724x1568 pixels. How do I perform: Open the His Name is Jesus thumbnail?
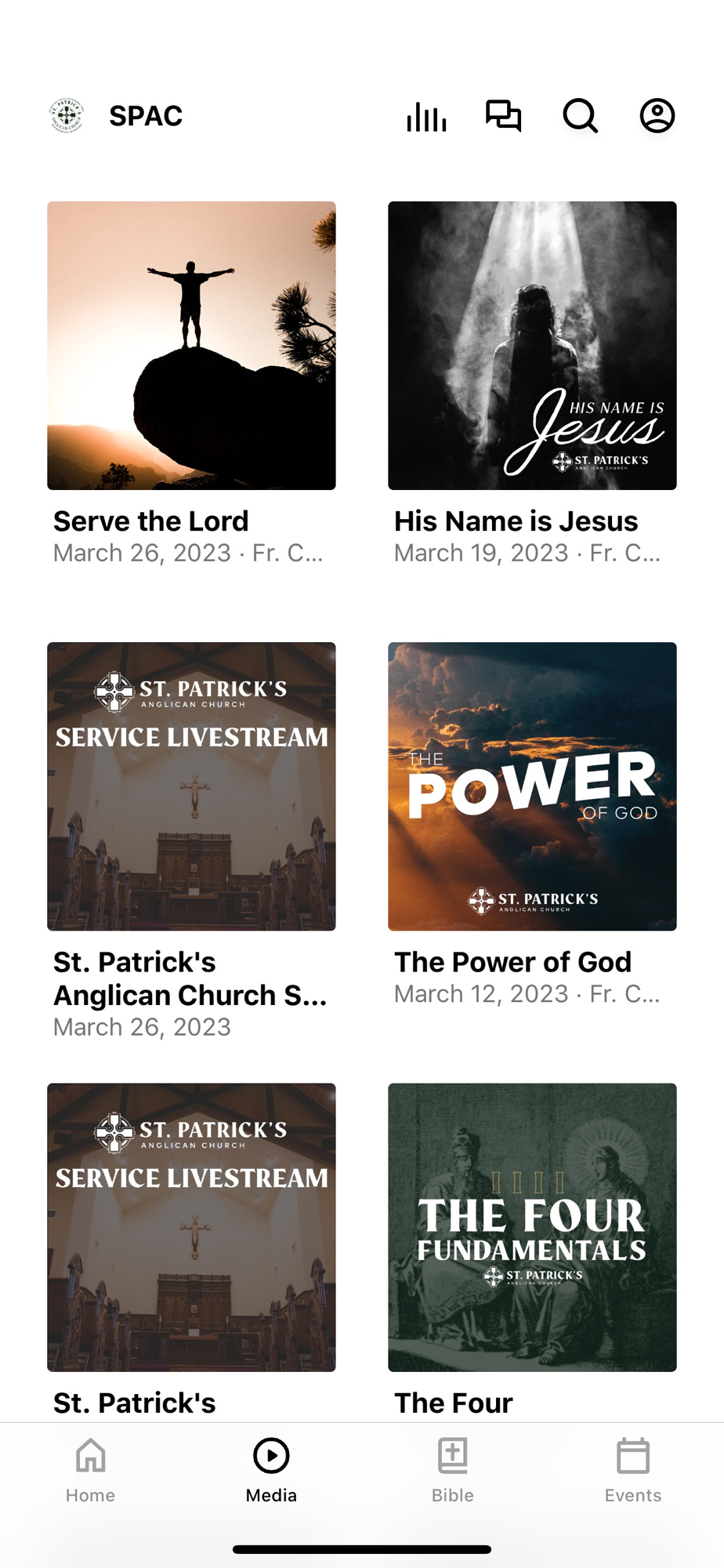coord(532,346)
